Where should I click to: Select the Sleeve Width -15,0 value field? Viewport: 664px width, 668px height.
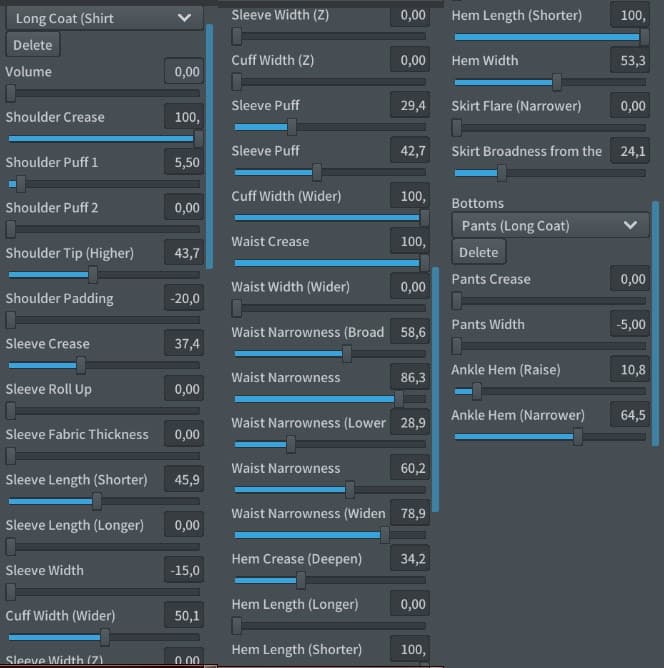coord(183,570)
